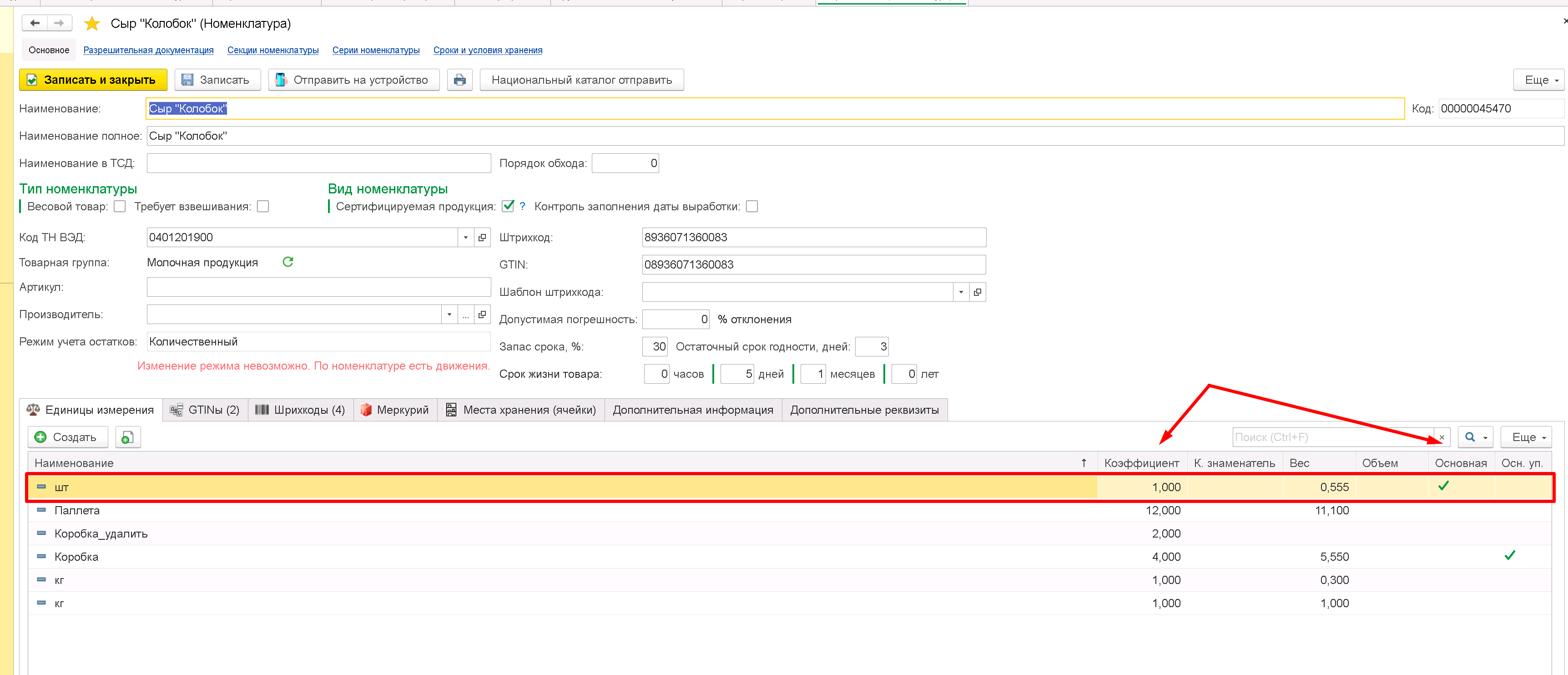Click the GTIN input field
Image resolution: width=1568 pixels, height=675 pixels.
click(x=814, y=265)
